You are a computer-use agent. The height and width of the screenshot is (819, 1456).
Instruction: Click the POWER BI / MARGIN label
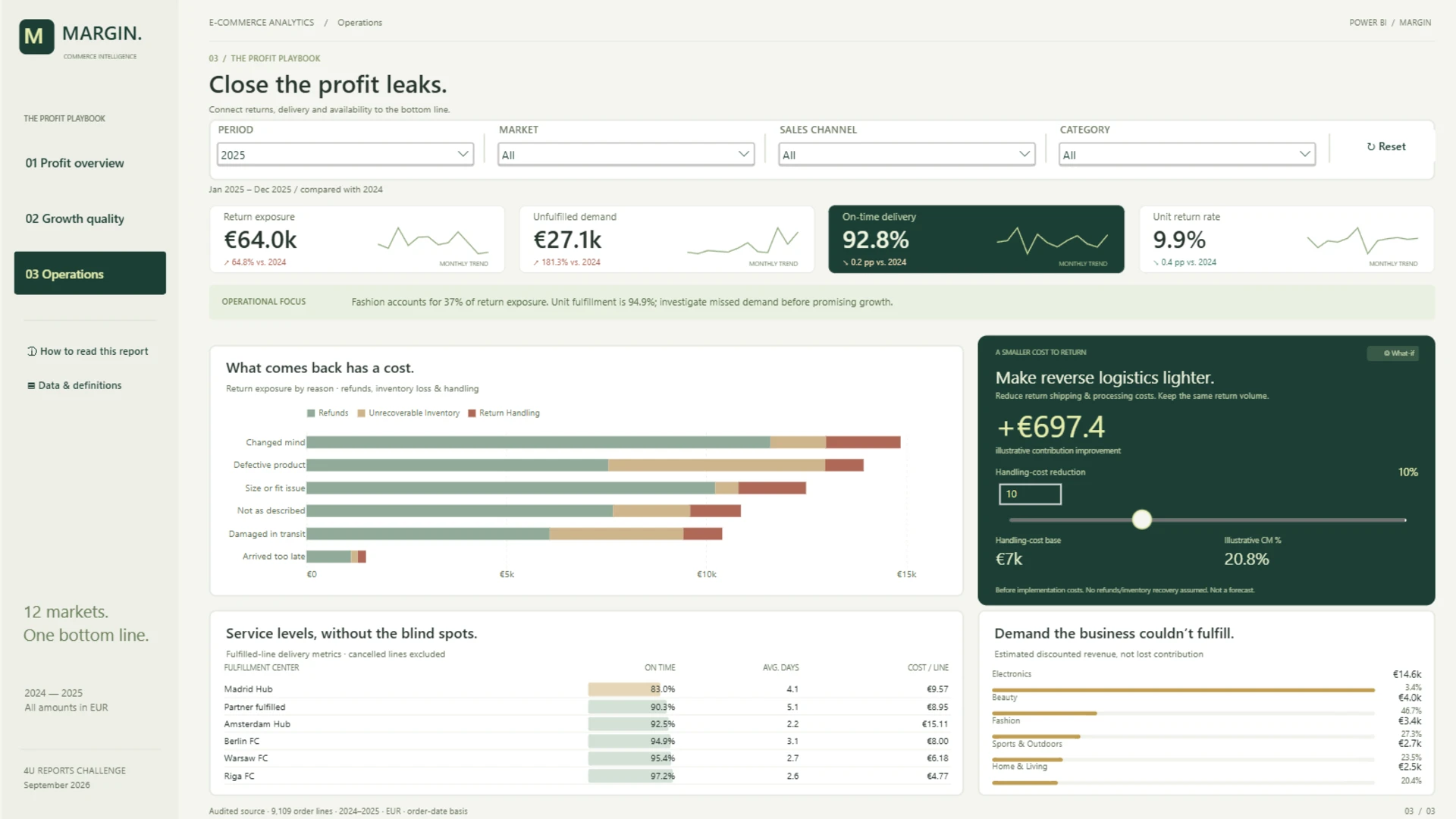point(1390,23)
